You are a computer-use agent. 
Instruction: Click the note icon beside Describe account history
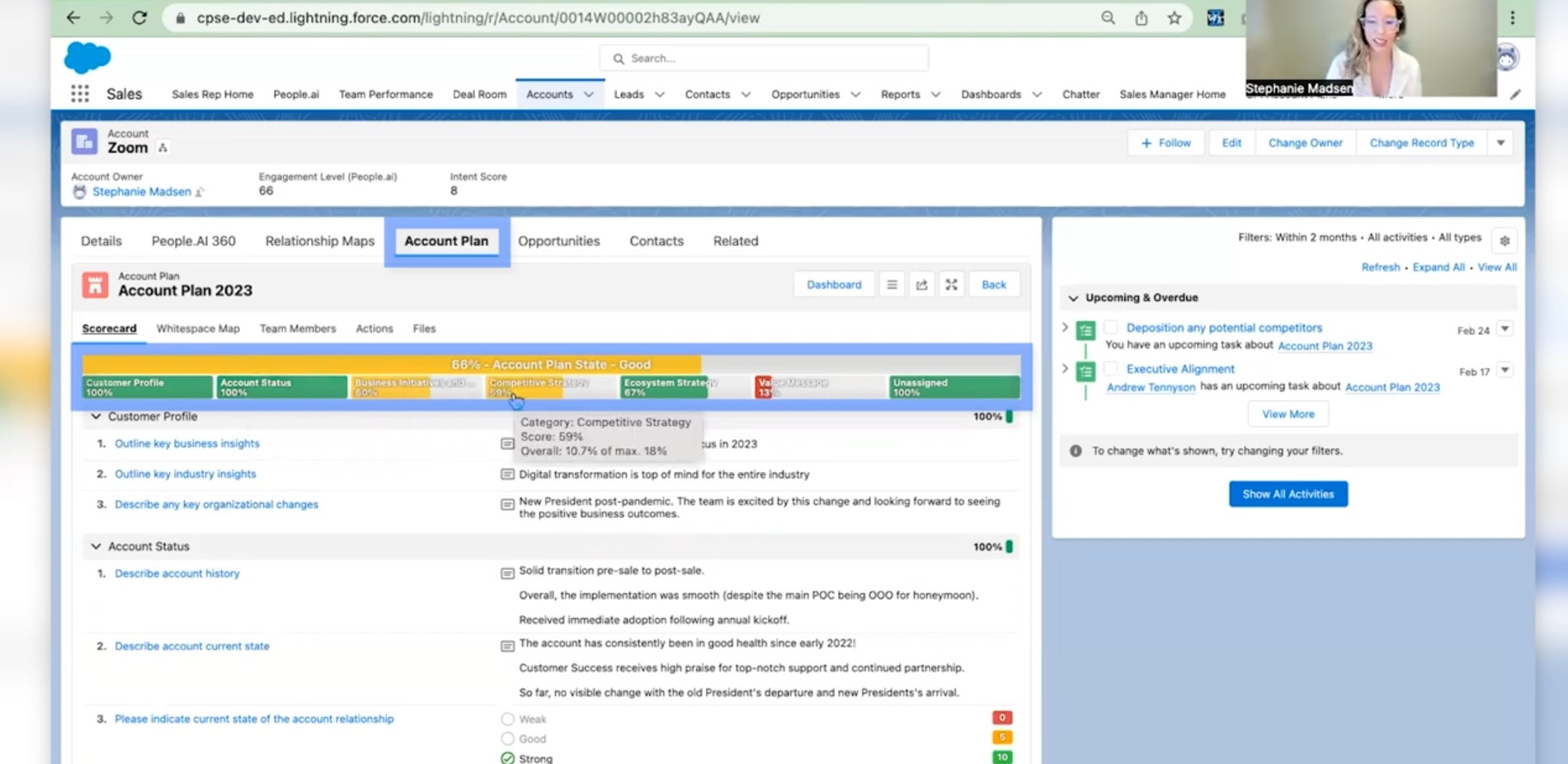pyautogui.click(x=507, y=573)
